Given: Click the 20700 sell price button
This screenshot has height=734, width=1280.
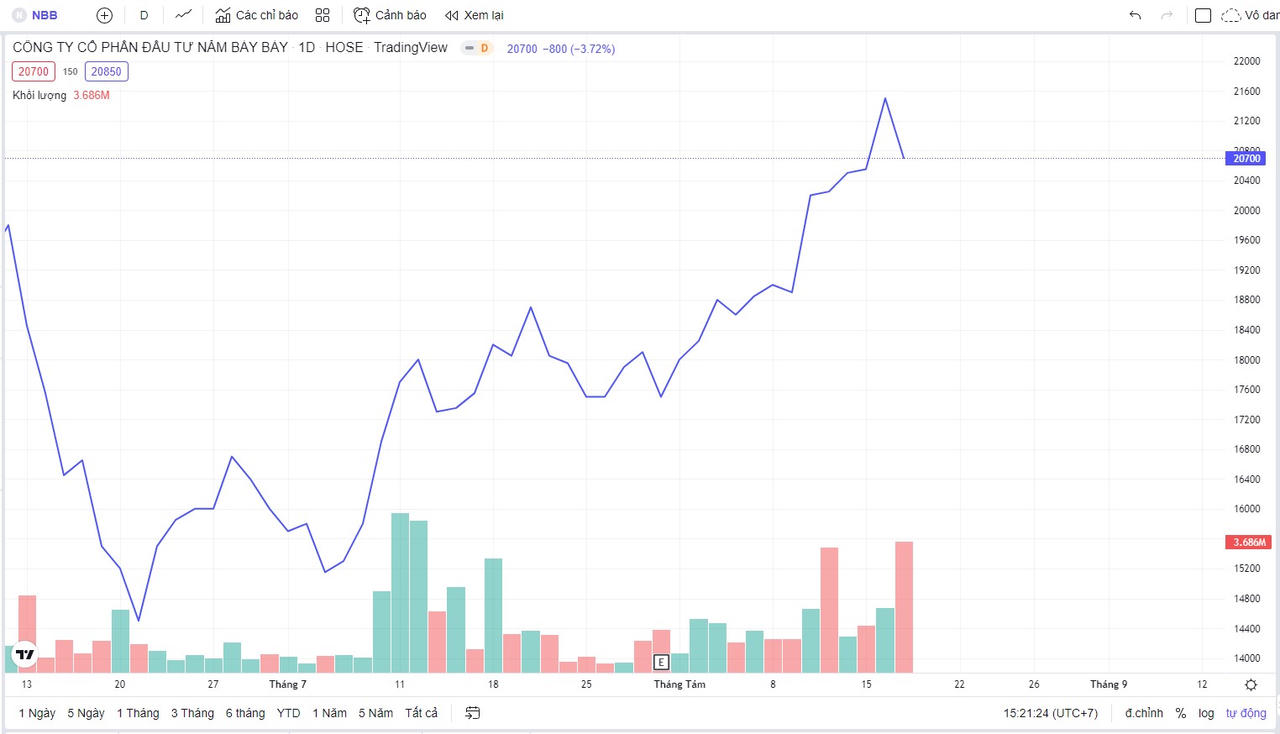Looking at the screenshot, I should 34,71.
